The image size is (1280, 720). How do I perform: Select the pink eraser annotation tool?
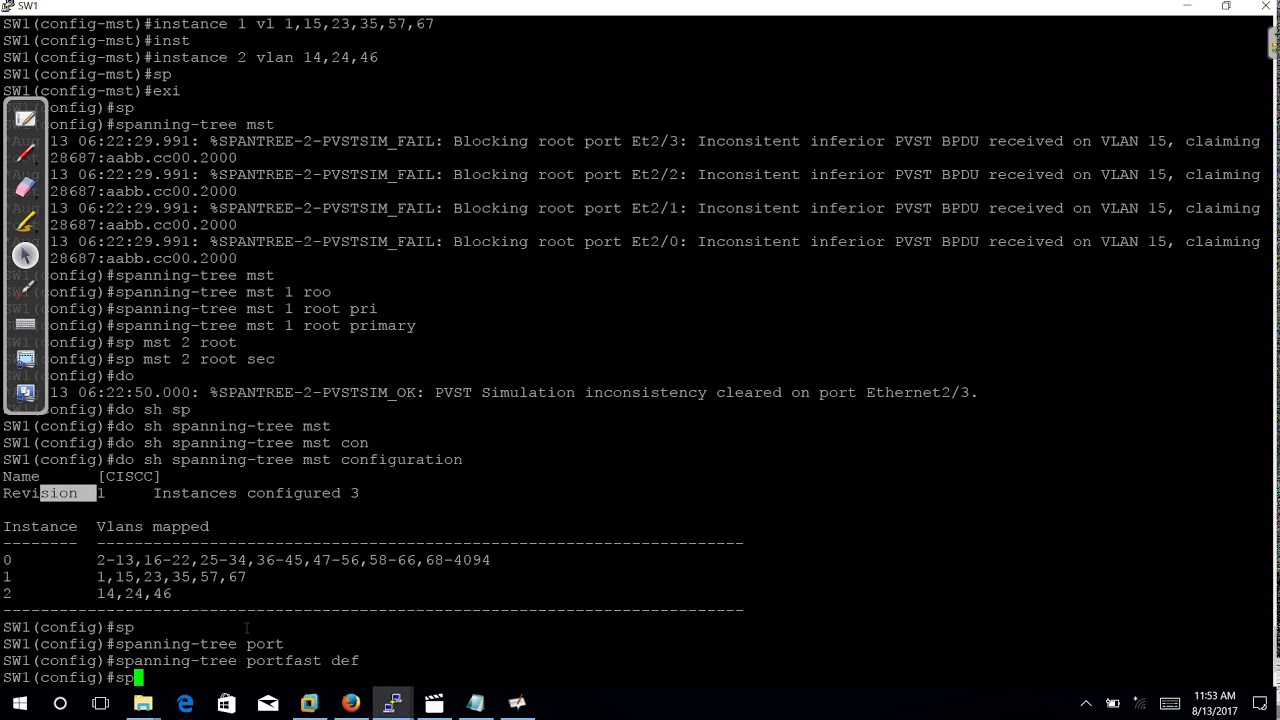26,187
